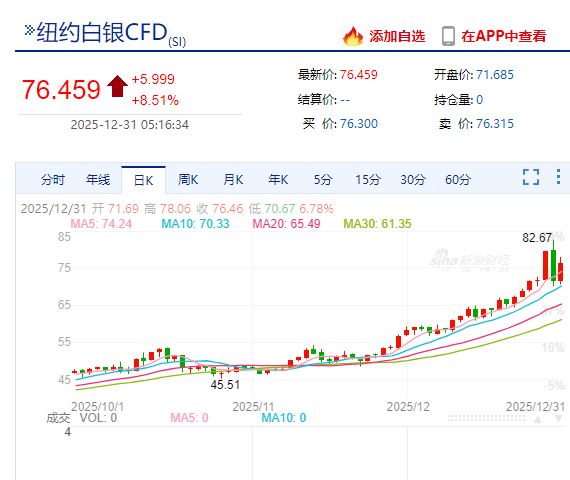Click the flame icon beside 添加自选

pos(353,36)
